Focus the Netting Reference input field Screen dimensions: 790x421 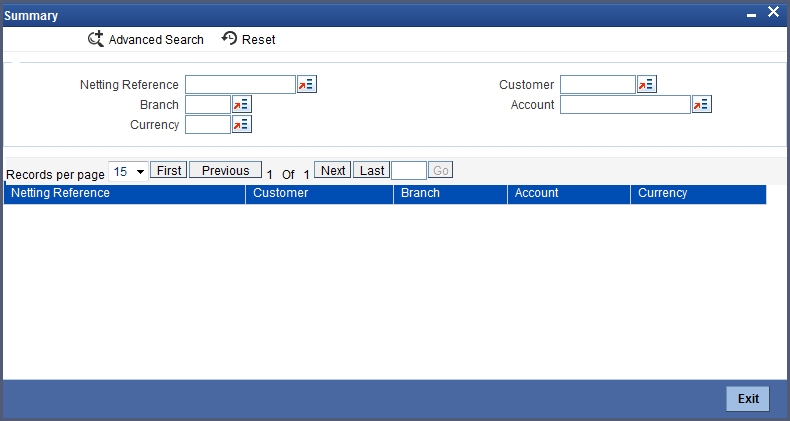[x=240, y=85]
